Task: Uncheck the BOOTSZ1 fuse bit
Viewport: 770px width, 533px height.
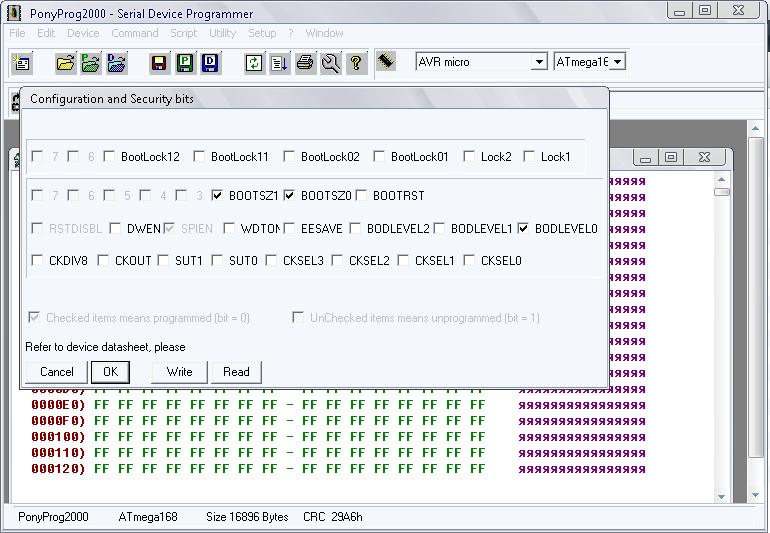Action: click(x=218, y=196)
